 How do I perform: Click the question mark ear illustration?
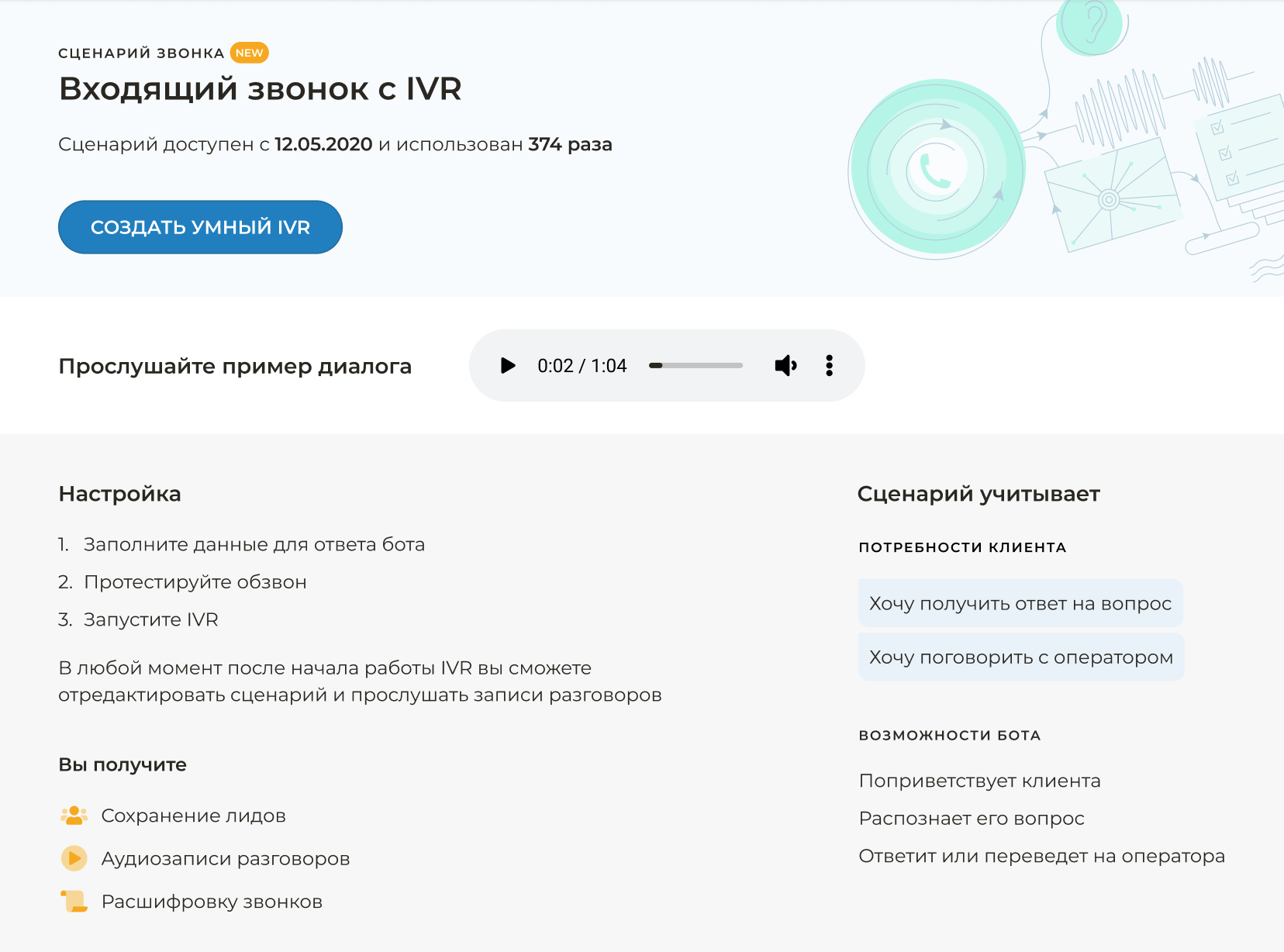(x=1091, y=25)
